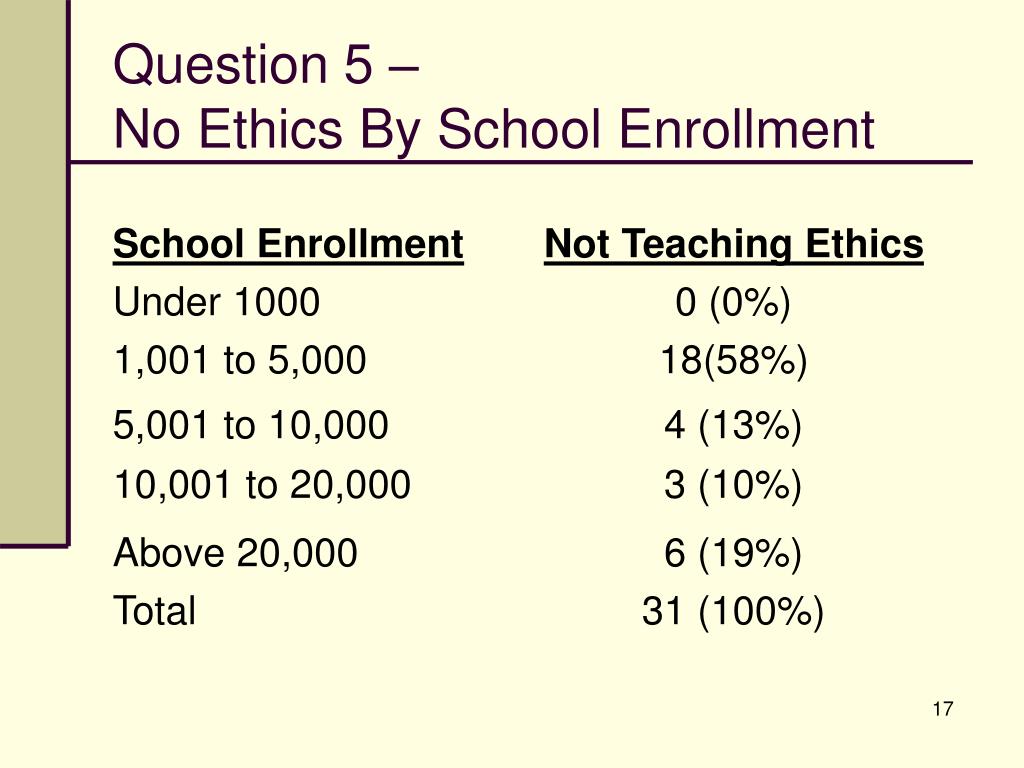Click the word 'Enrollment' in the title
Screen dimensions: 1024x768
[746, 128]
